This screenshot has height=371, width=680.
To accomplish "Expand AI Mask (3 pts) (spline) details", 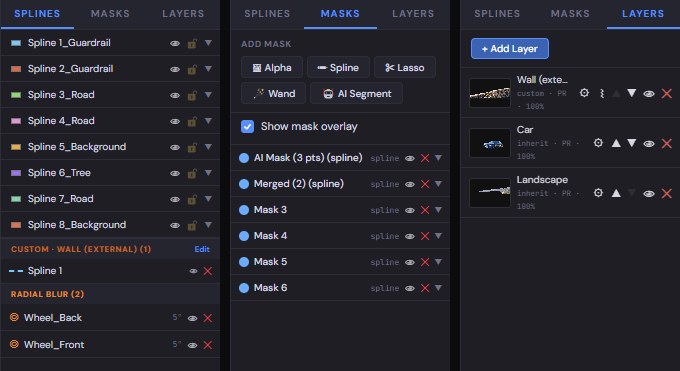I will point(438,158).
